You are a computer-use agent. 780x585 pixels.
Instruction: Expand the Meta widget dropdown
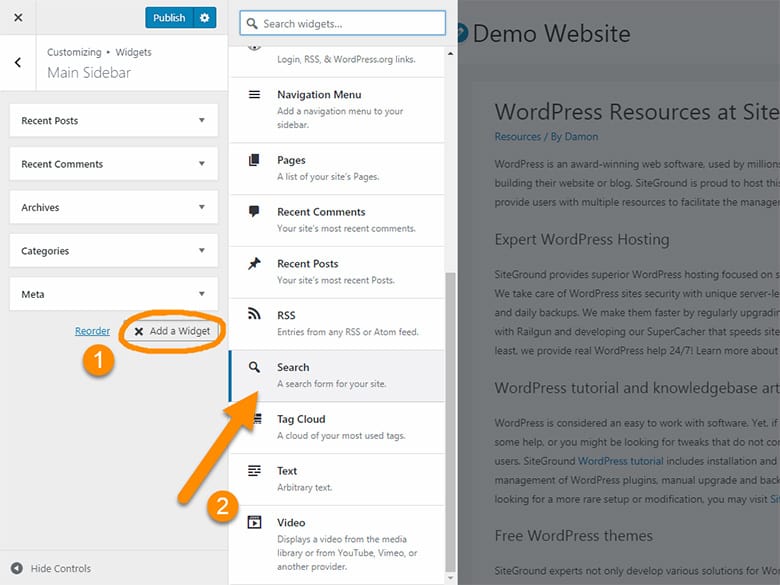[201, 293]
